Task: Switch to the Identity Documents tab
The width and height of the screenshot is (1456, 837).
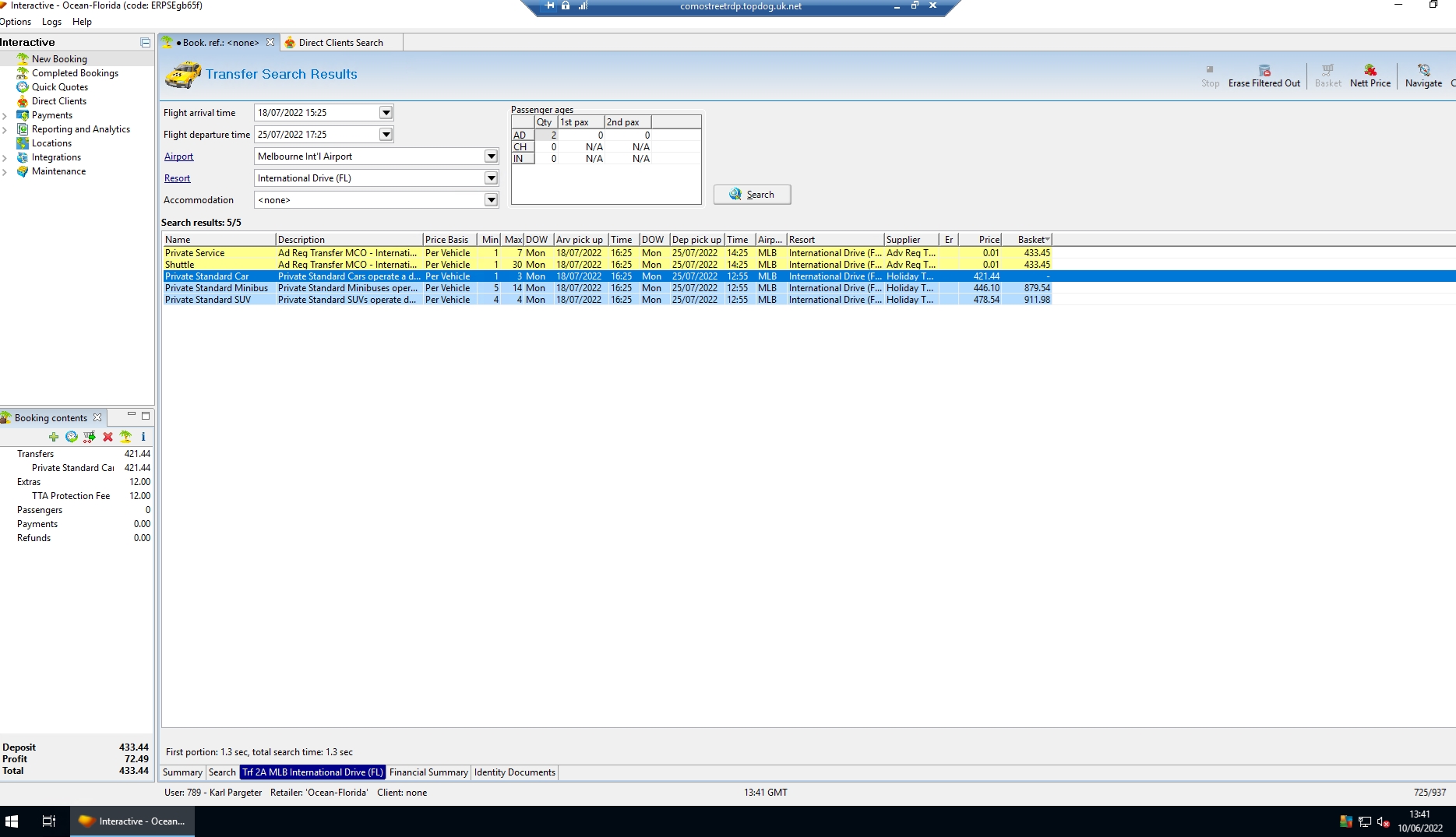Action: pos(515,772)
